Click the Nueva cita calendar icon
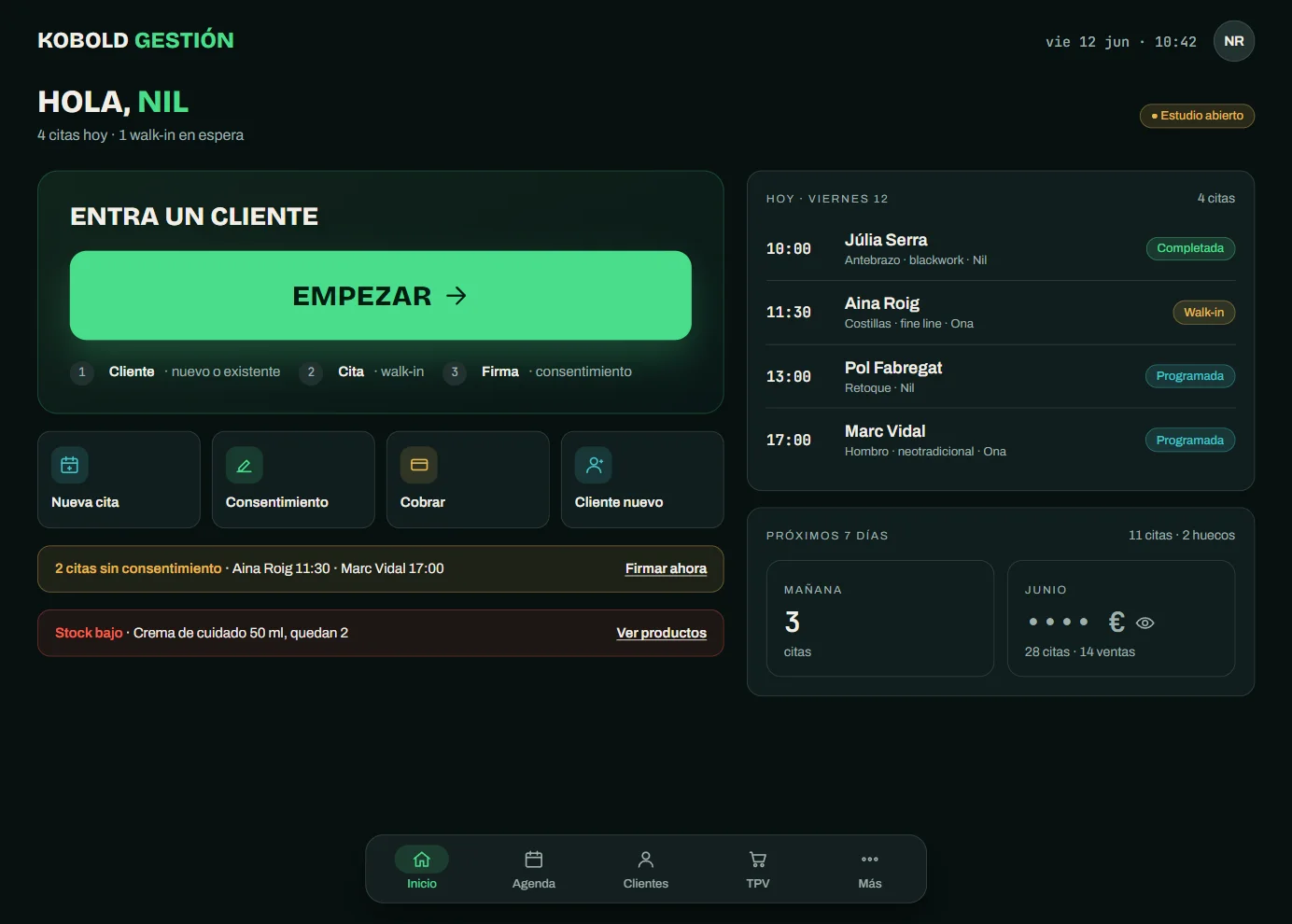 point(70,465)
